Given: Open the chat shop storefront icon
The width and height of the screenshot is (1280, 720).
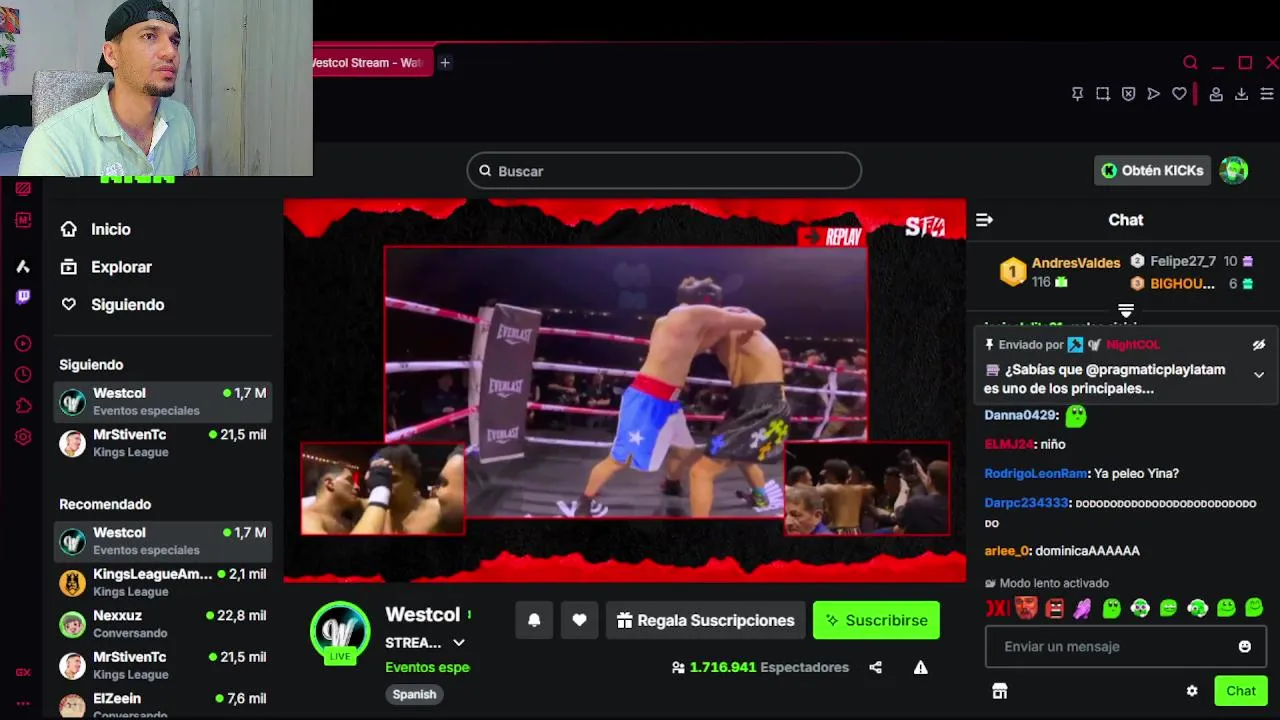Looking at the screenshot, I should click(999, 691).
